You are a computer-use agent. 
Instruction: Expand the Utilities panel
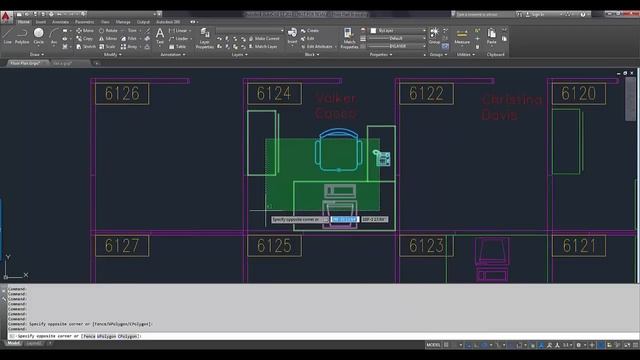click(465, 54)
